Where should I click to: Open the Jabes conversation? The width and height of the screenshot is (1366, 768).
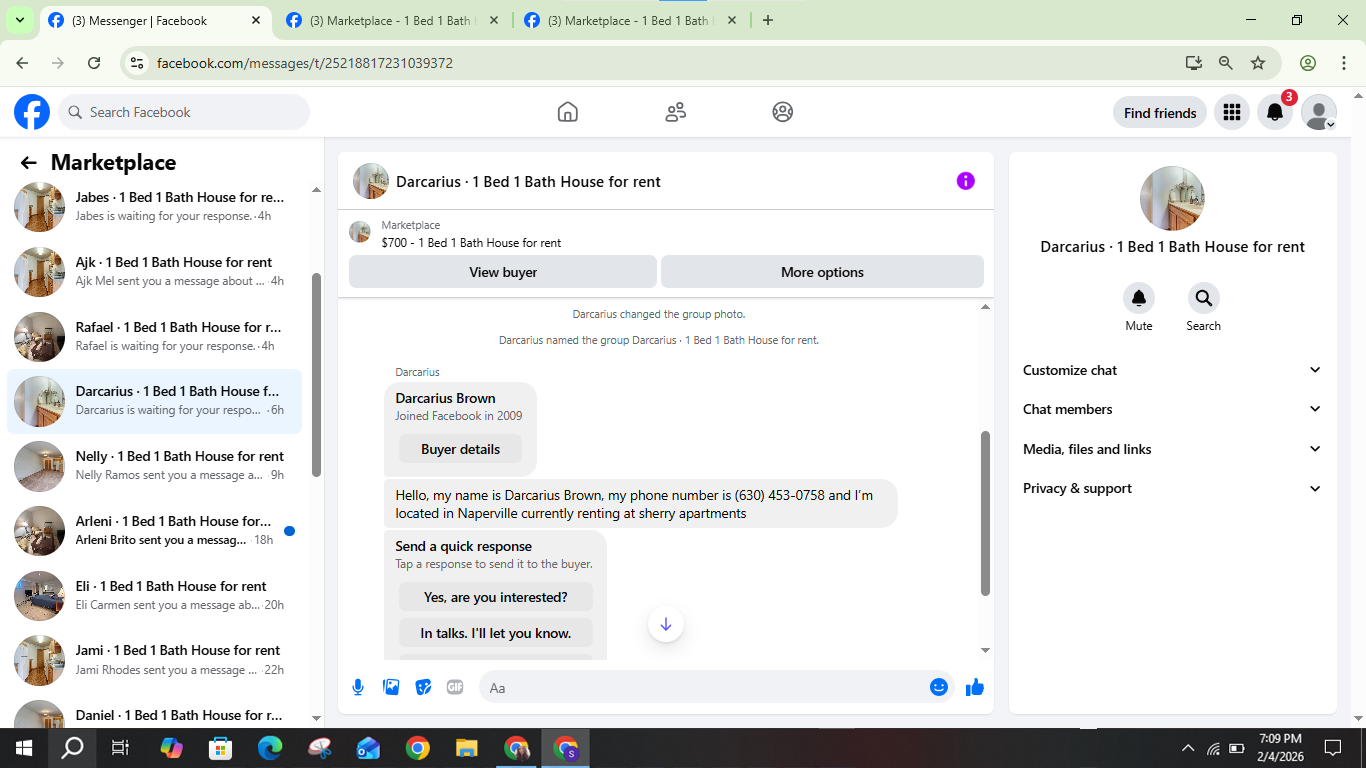(154, 206)
